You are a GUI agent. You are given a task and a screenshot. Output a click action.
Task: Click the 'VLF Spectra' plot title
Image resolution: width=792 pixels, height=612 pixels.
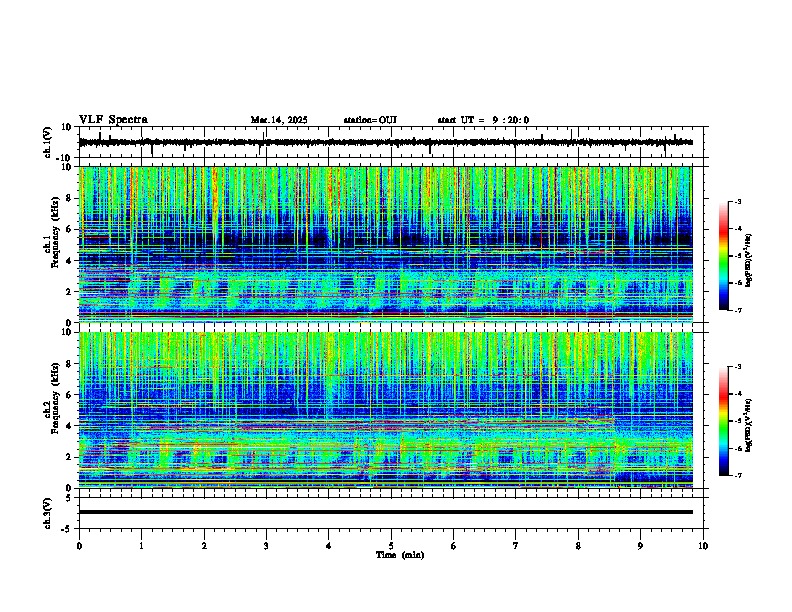113,120
